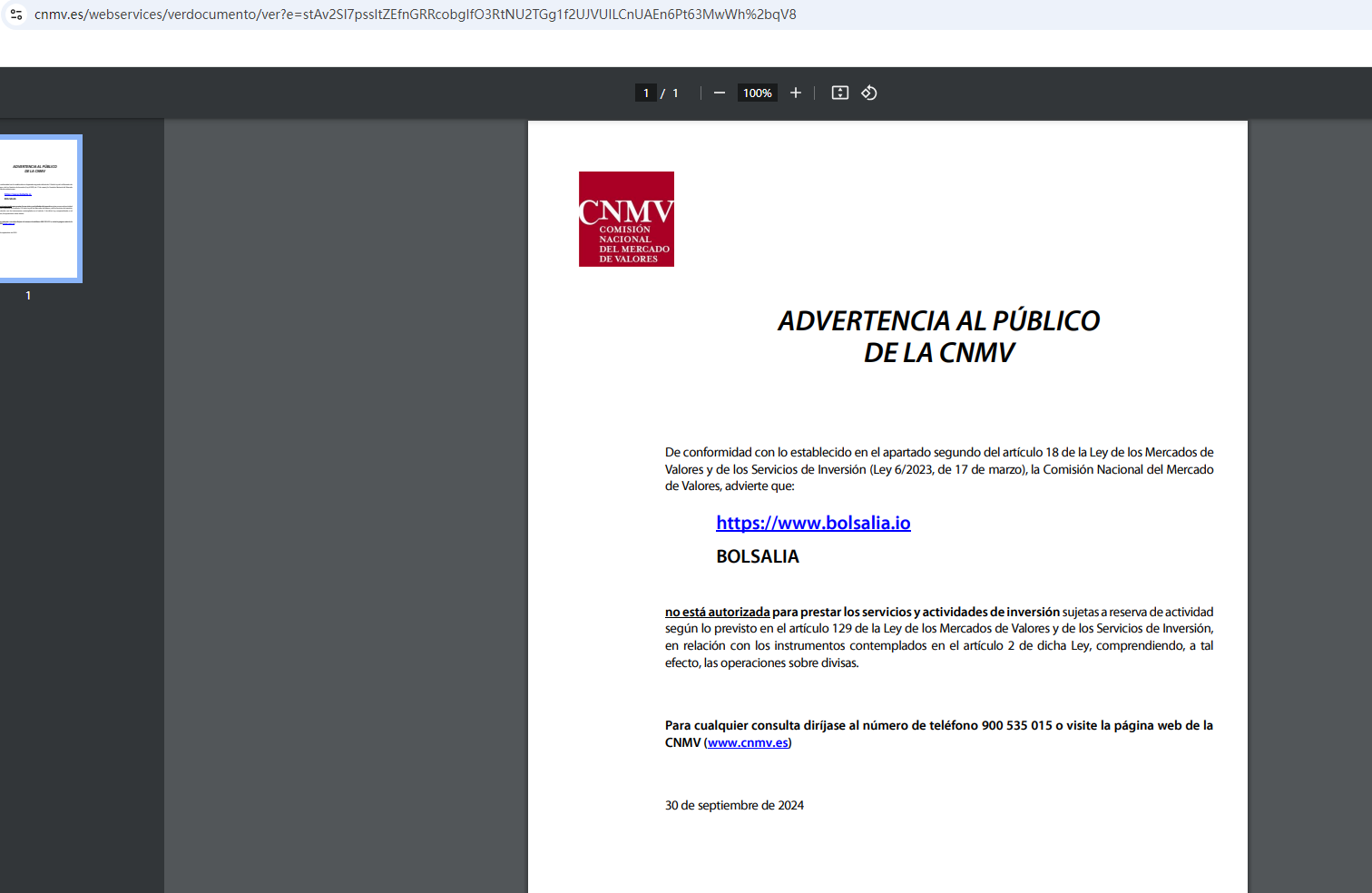Viewport: 1372px width, 893px height.
Task: Click the current page number field
Action: (x=646, y=93)
